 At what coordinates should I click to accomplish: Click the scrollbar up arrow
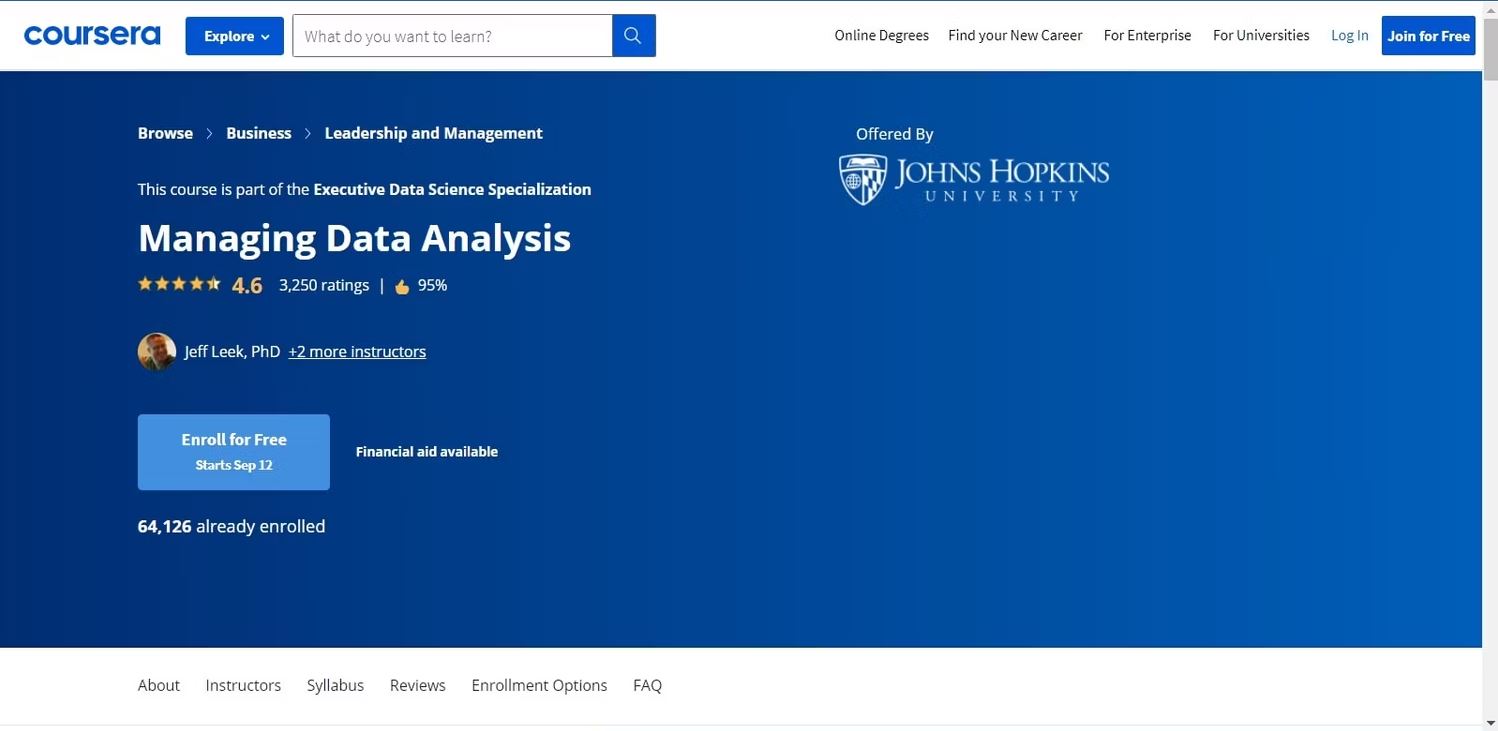pos(1490,8)
